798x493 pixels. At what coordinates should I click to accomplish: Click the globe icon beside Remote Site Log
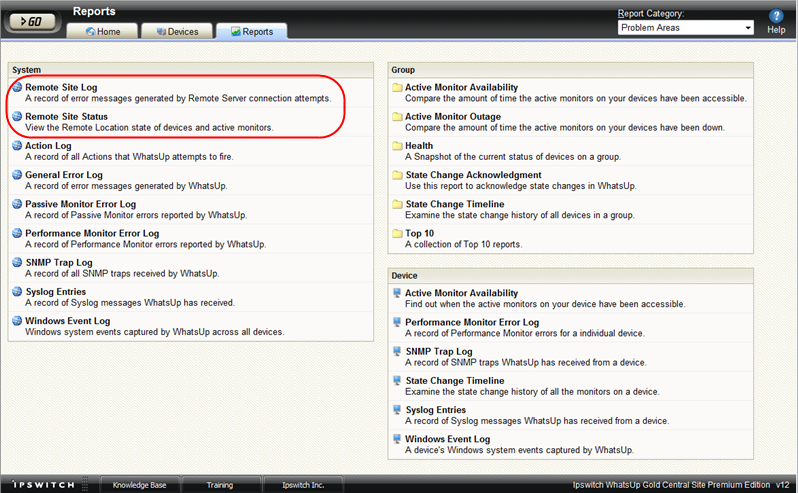click(17, 88)
